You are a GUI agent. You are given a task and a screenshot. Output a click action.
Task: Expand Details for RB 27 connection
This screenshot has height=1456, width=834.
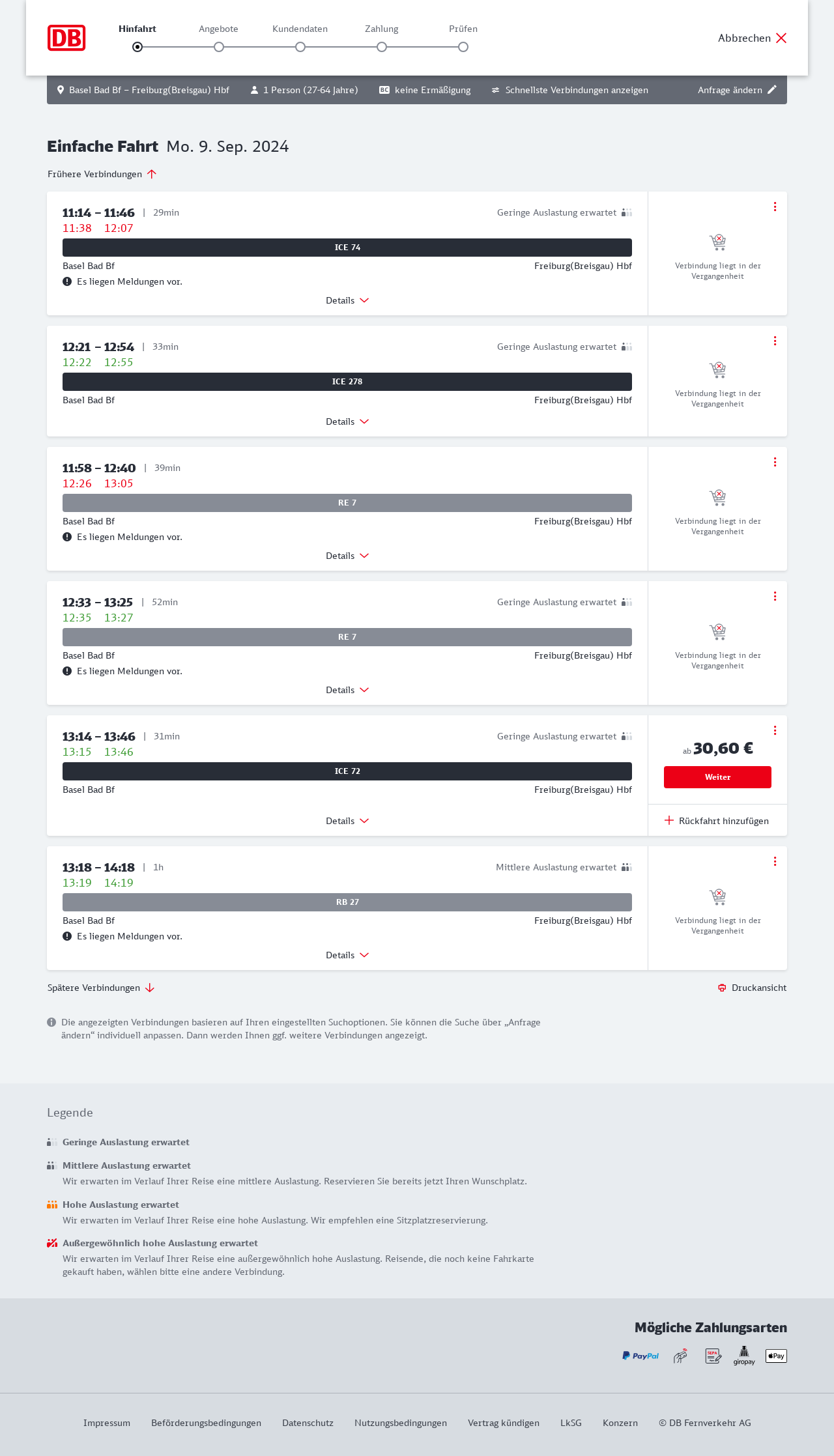[x=347, y=955]
